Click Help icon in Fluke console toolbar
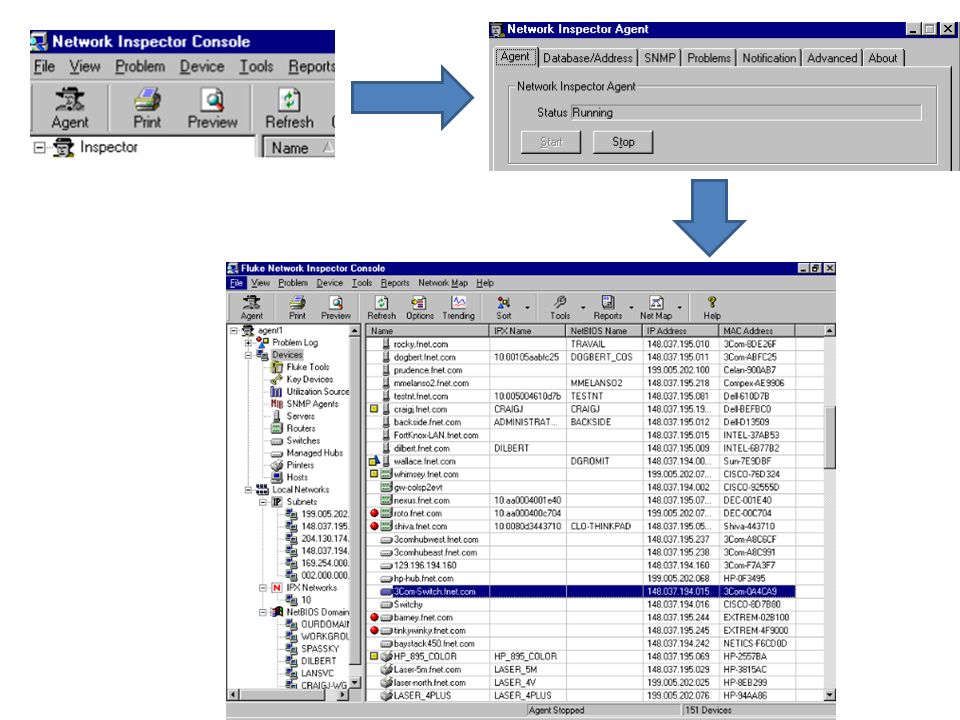The height and width of the screenshot is (720, 960). pos(711,308)
